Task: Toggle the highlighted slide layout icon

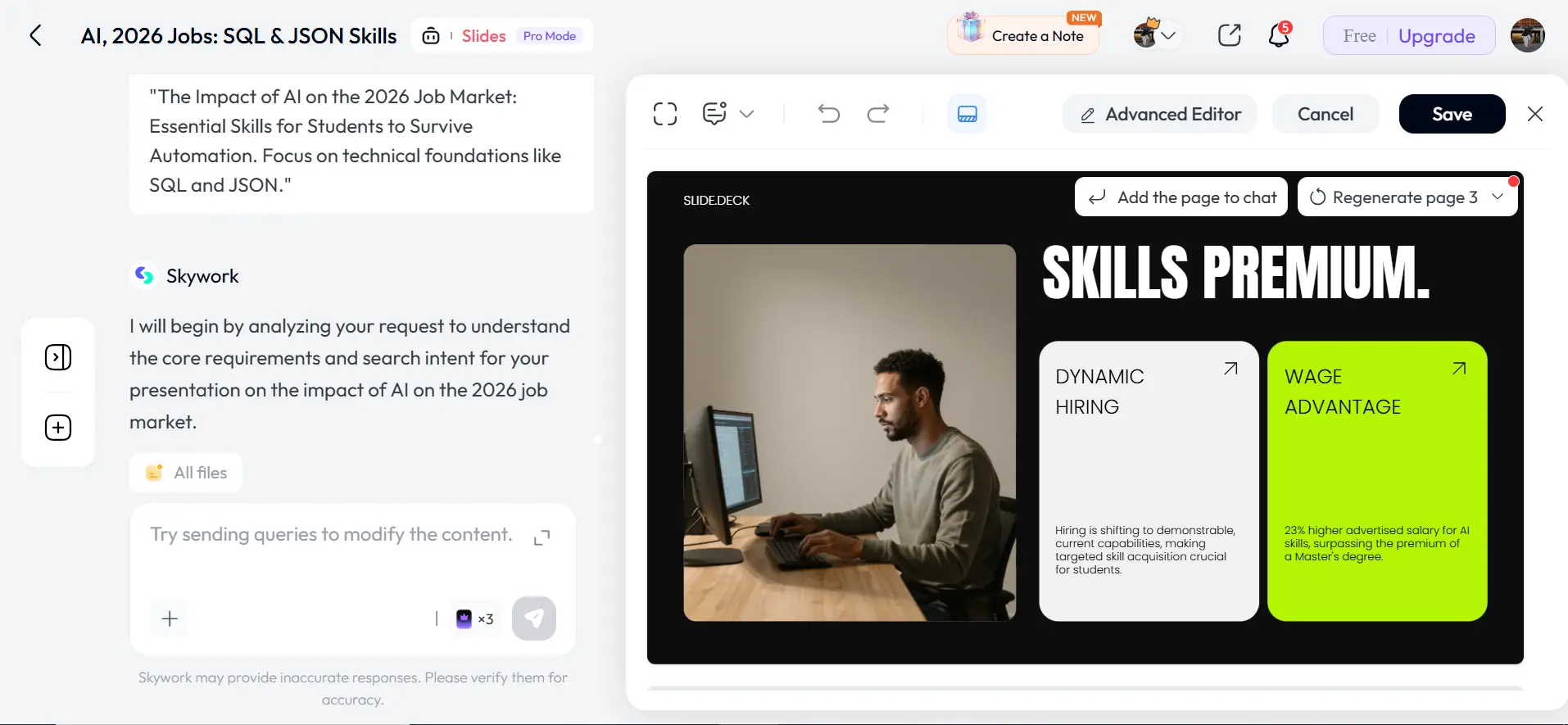Action: pos(968,114)
